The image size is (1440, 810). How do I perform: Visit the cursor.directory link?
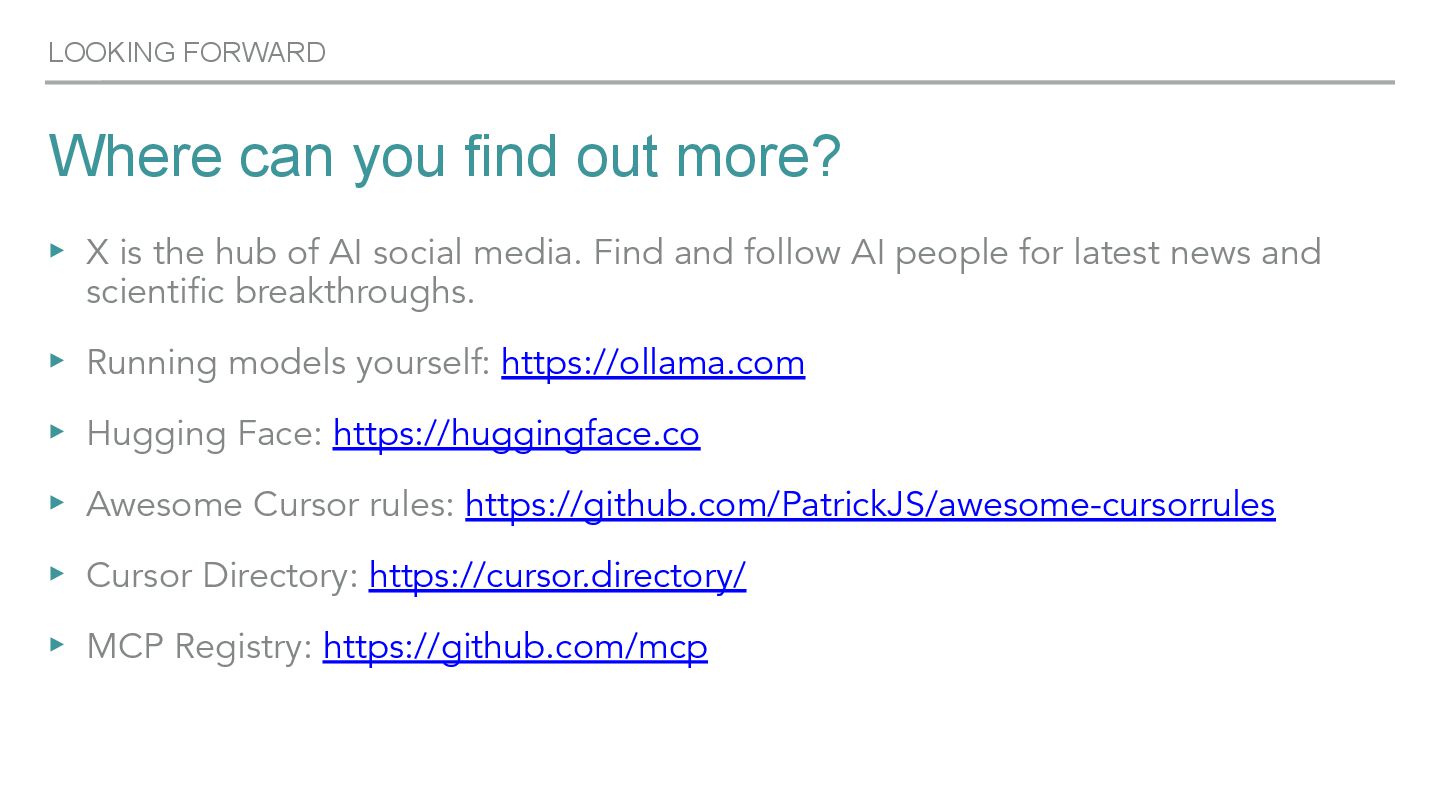pyautogui.click(x=557, y=575)
